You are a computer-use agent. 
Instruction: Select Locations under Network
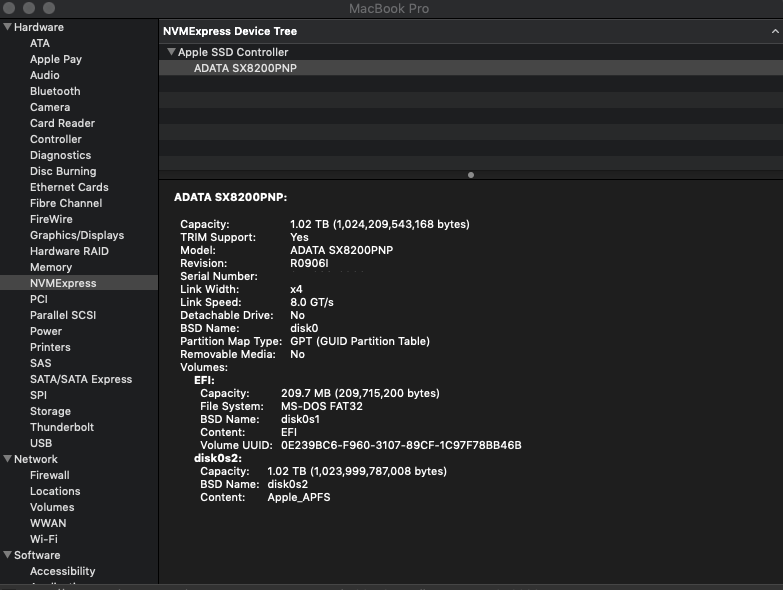55,491
